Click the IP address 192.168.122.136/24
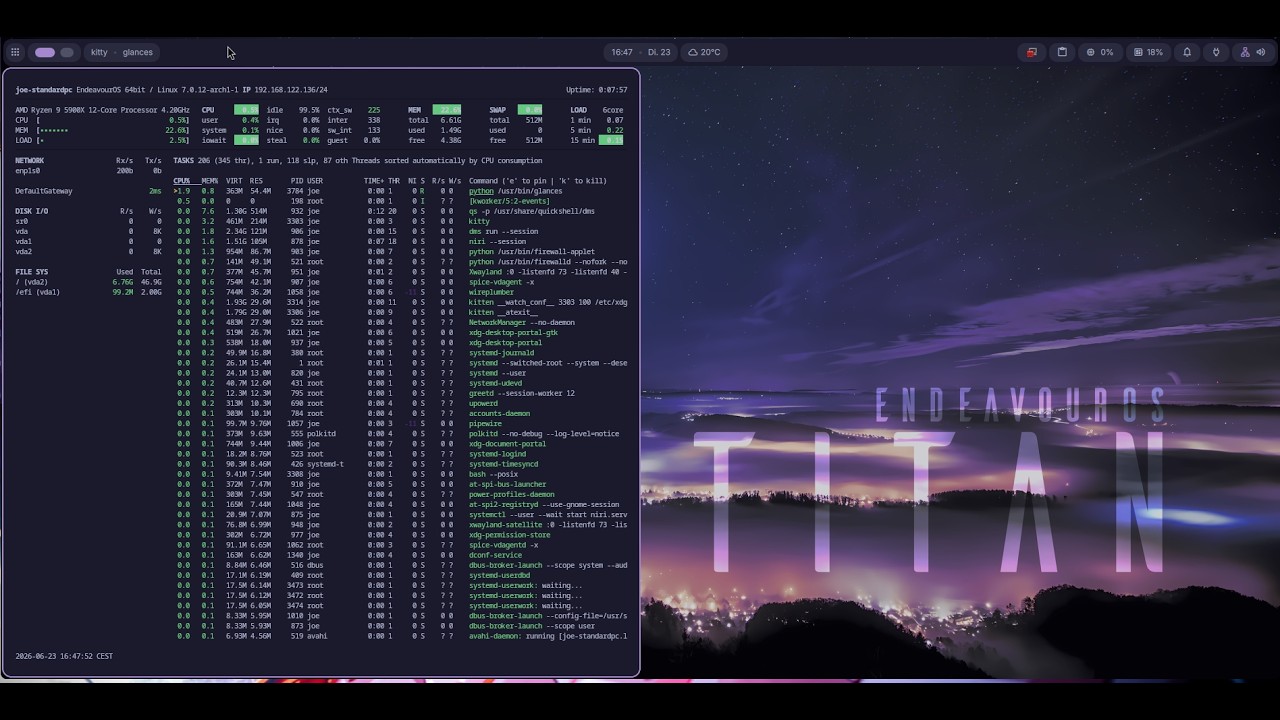 coord(291,90)
